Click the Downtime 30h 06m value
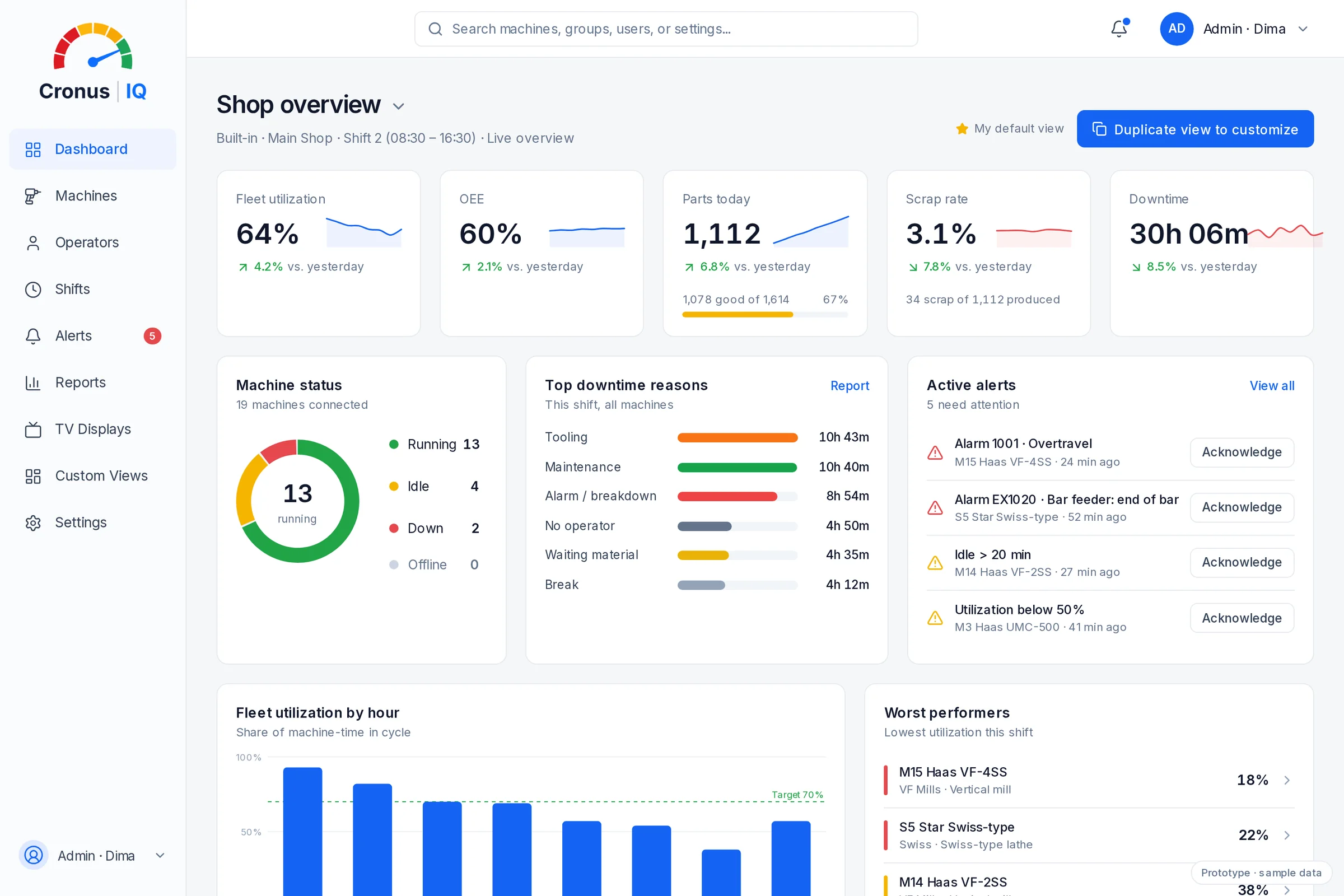The height and width of the screenshot is (896, 1344). tap(1188, 234)
